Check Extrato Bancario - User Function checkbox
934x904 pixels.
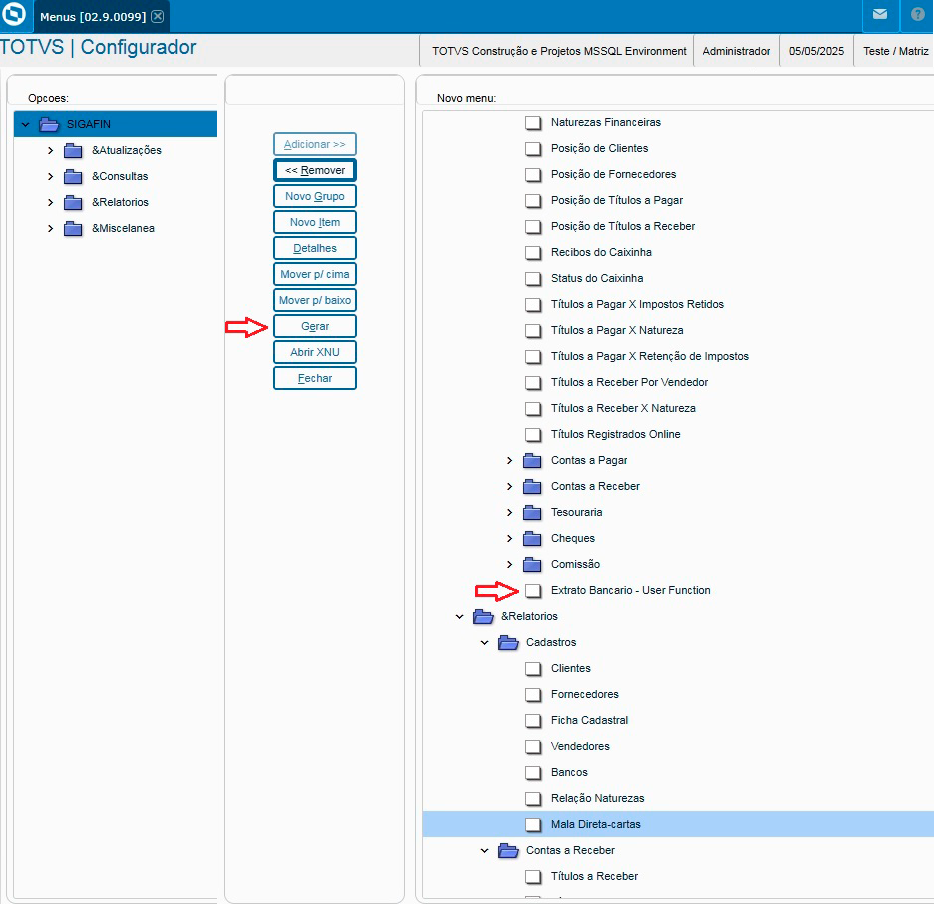533,591
